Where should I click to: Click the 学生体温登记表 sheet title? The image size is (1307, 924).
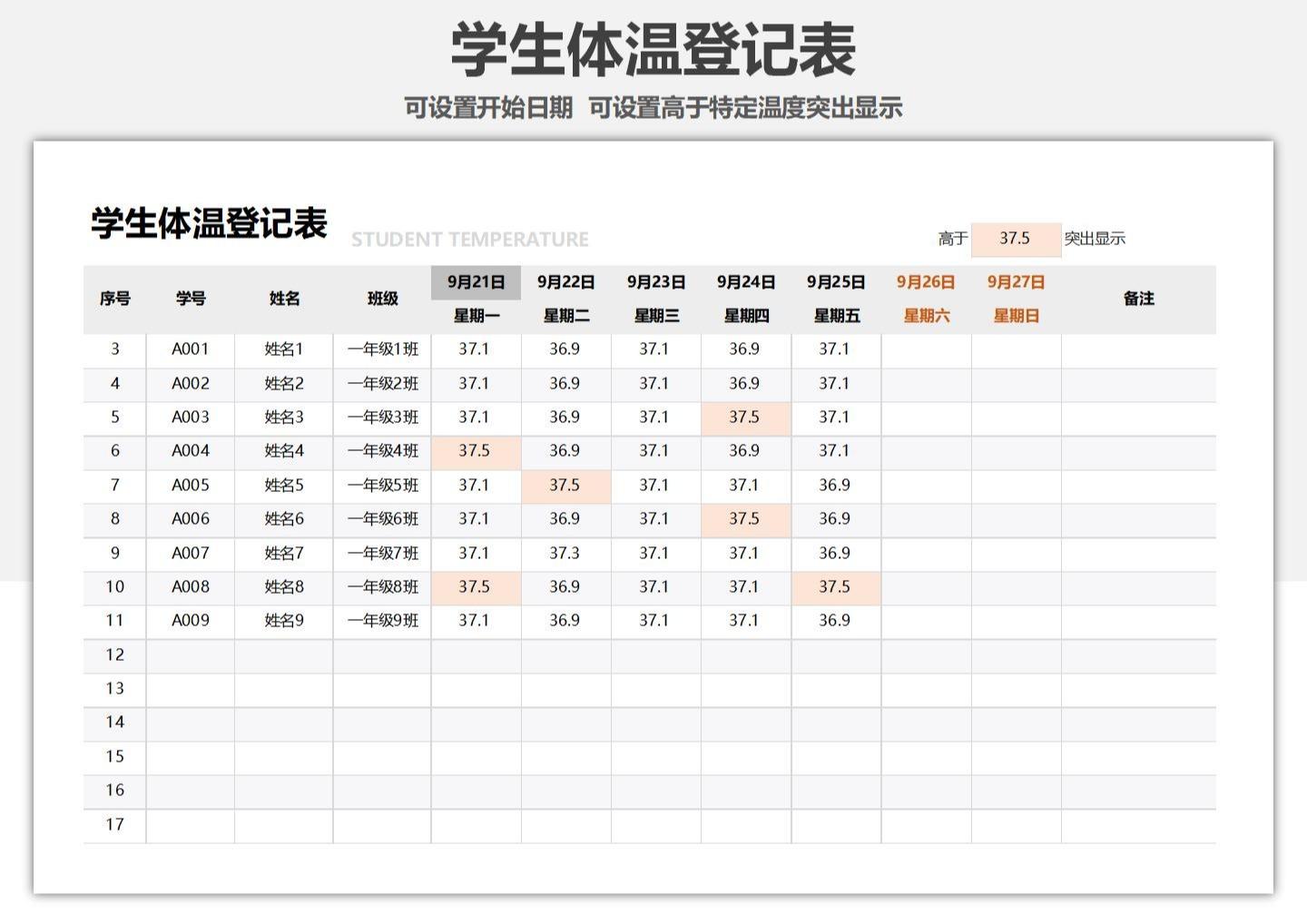209,223
